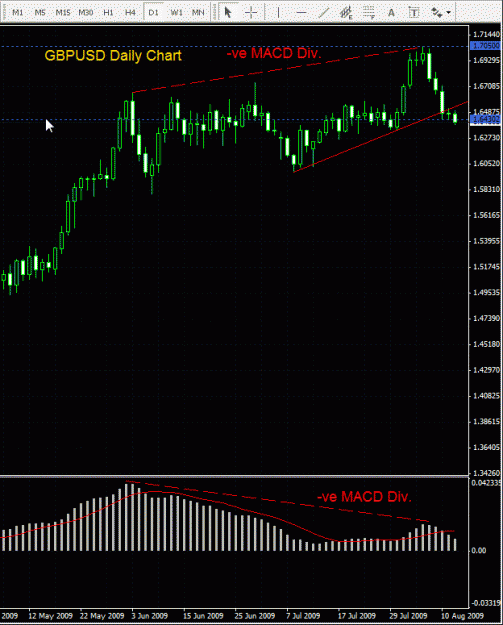Switch chart to M1 timeframe
The width and height of the screenshot is (503, 625).
[x=18, y=13]
